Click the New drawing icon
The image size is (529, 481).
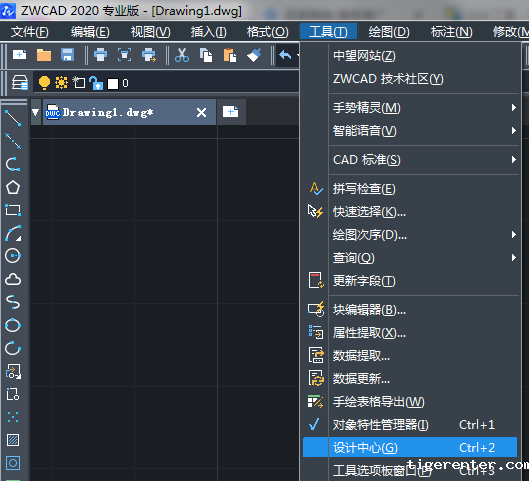[19, 55]
